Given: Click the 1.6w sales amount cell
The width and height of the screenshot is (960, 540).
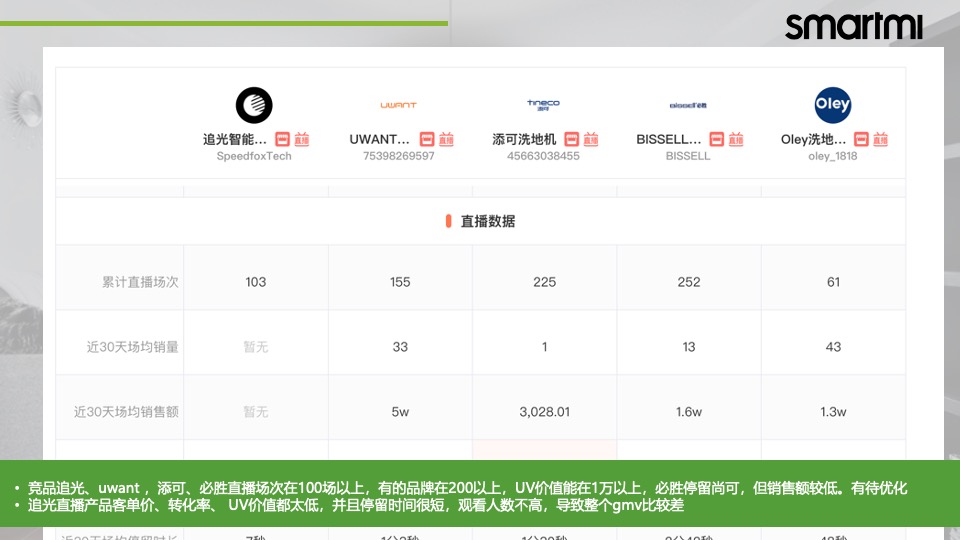Looking at the screenshot, I should [689, 411].
